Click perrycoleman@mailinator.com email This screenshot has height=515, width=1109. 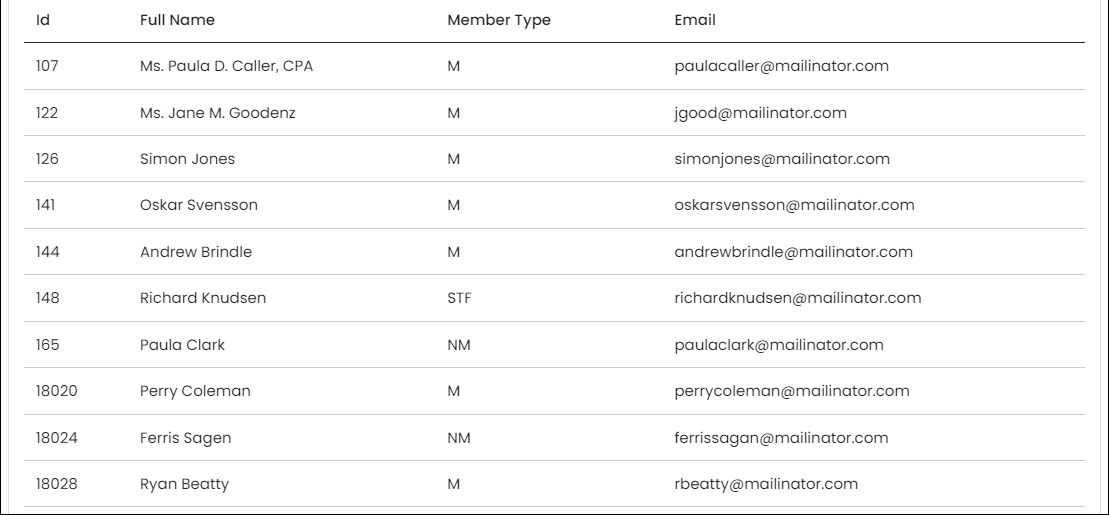point(792,391)
